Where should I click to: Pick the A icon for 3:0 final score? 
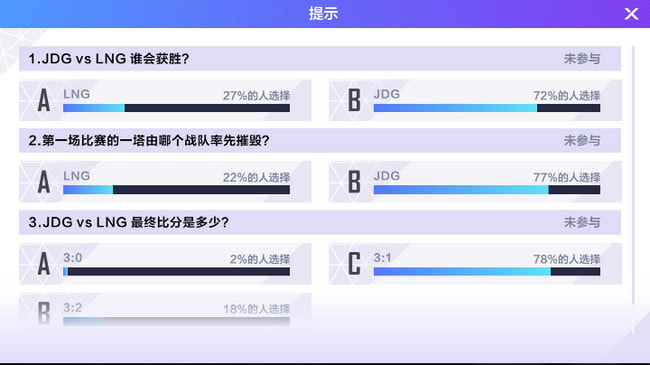pyautogui.click(x=44, y=263)
